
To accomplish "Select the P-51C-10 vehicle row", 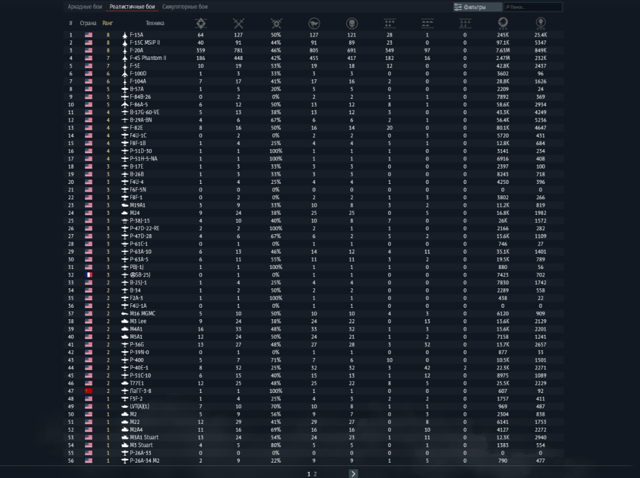I will pos(313,376).
